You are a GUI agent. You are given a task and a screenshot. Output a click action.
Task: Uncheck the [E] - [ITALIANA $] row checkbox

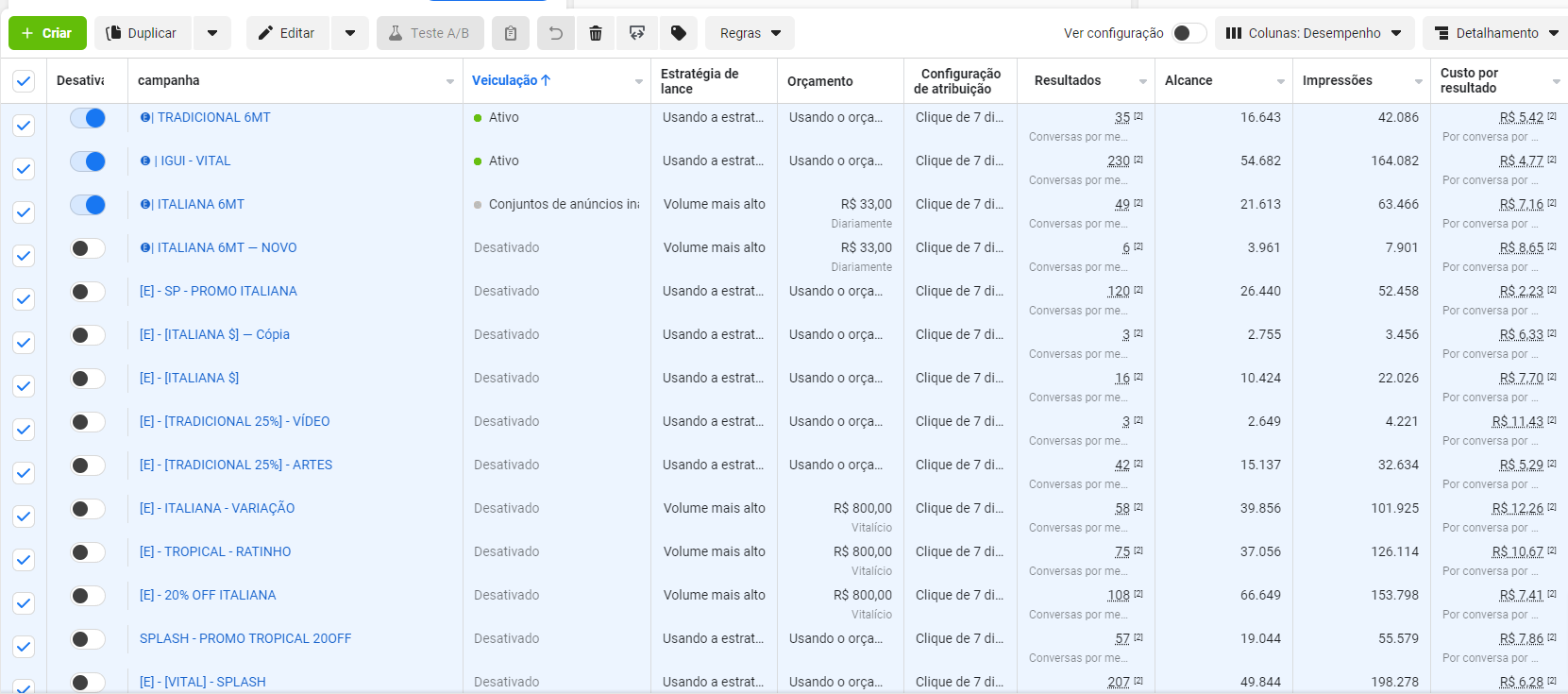pos(24,386)
